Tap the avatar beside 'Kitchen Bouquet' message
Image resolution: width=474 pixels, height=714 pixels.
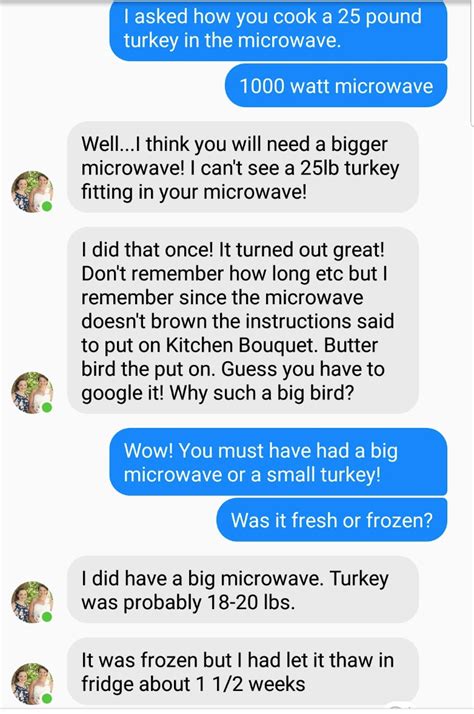click(x=32, y=393)
